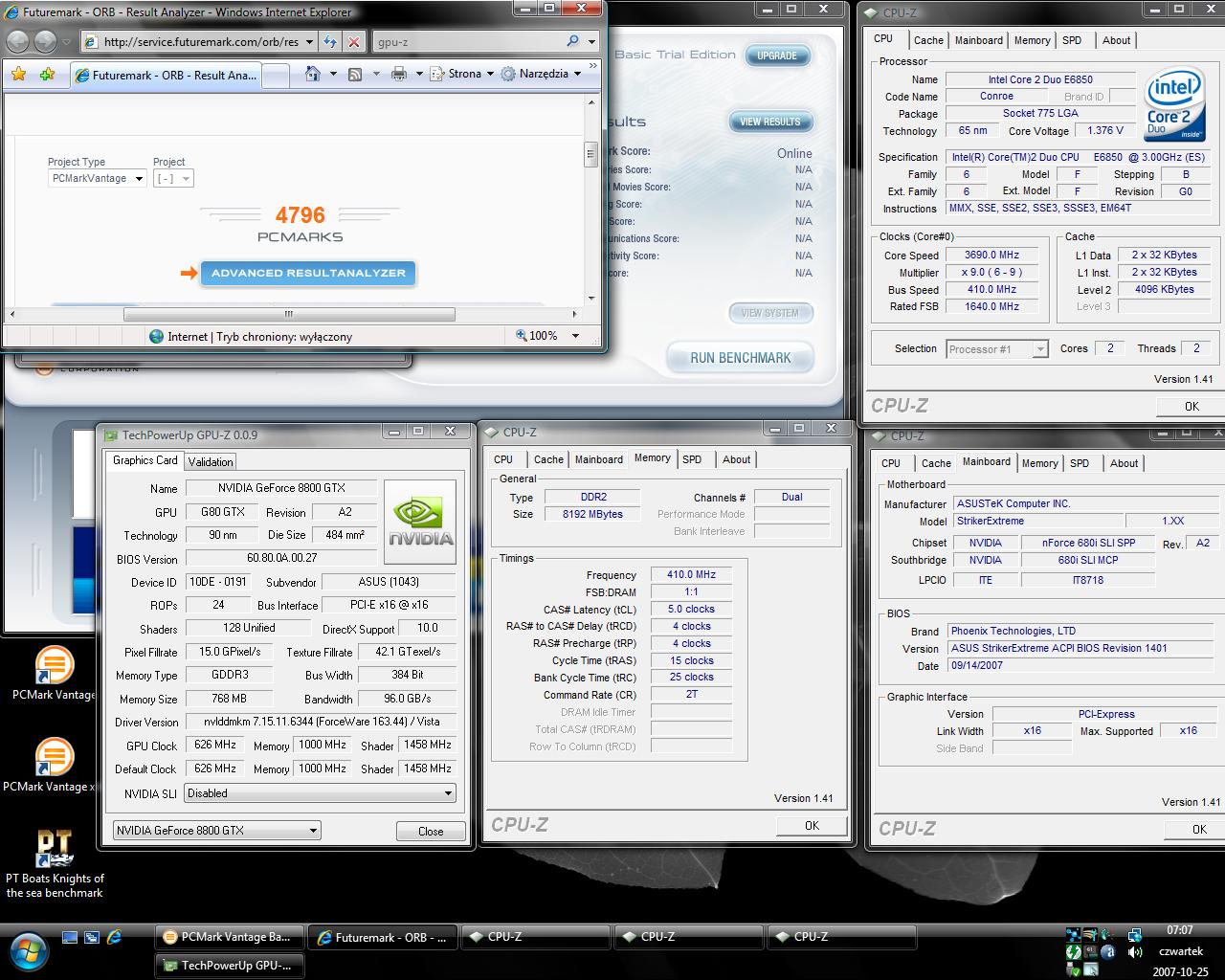The height and width of the screenshot is (980, 1225).
Task: Open PT Boats Knights benchmark shortcut
Action: 55,864
